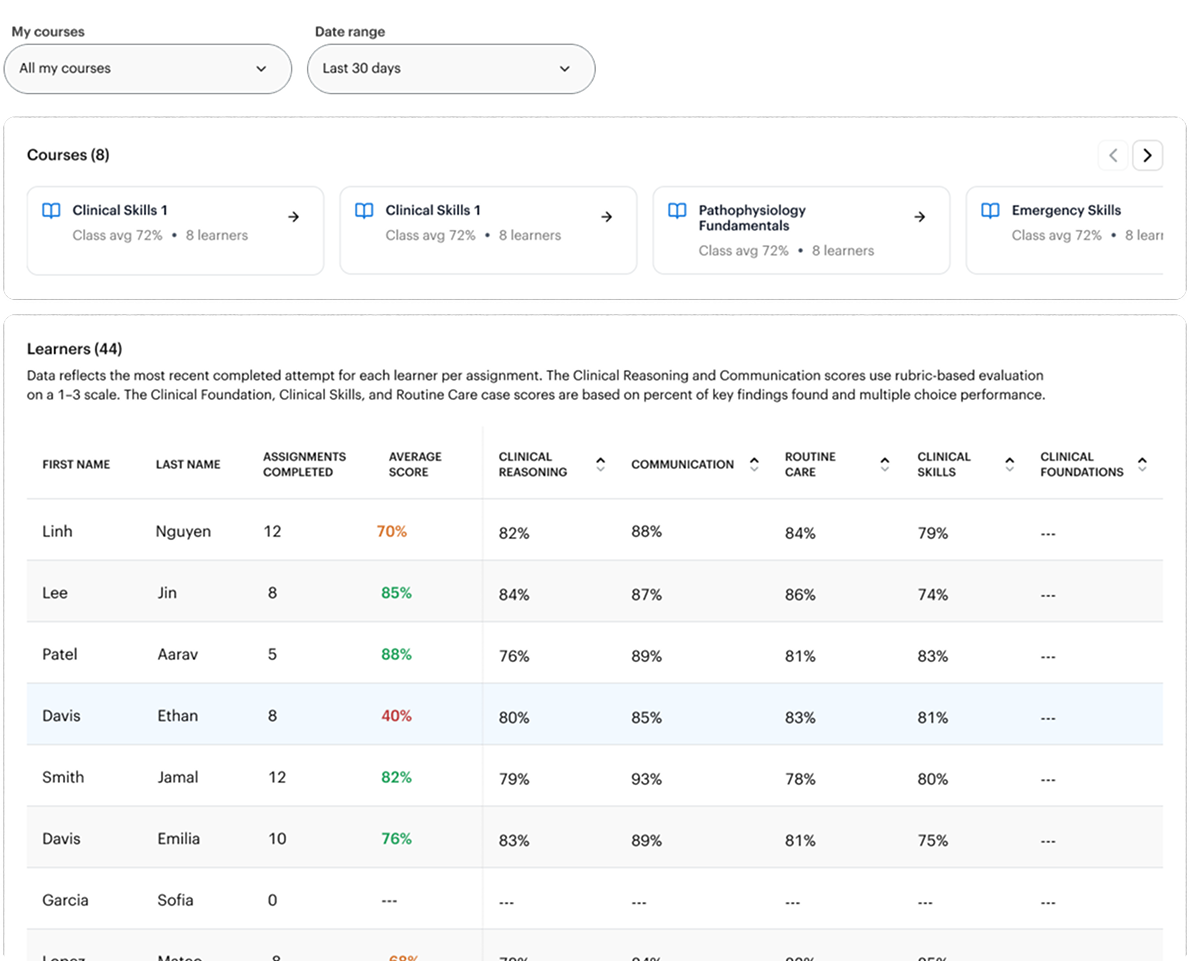Open the Date range dropdown

[451, 69]
